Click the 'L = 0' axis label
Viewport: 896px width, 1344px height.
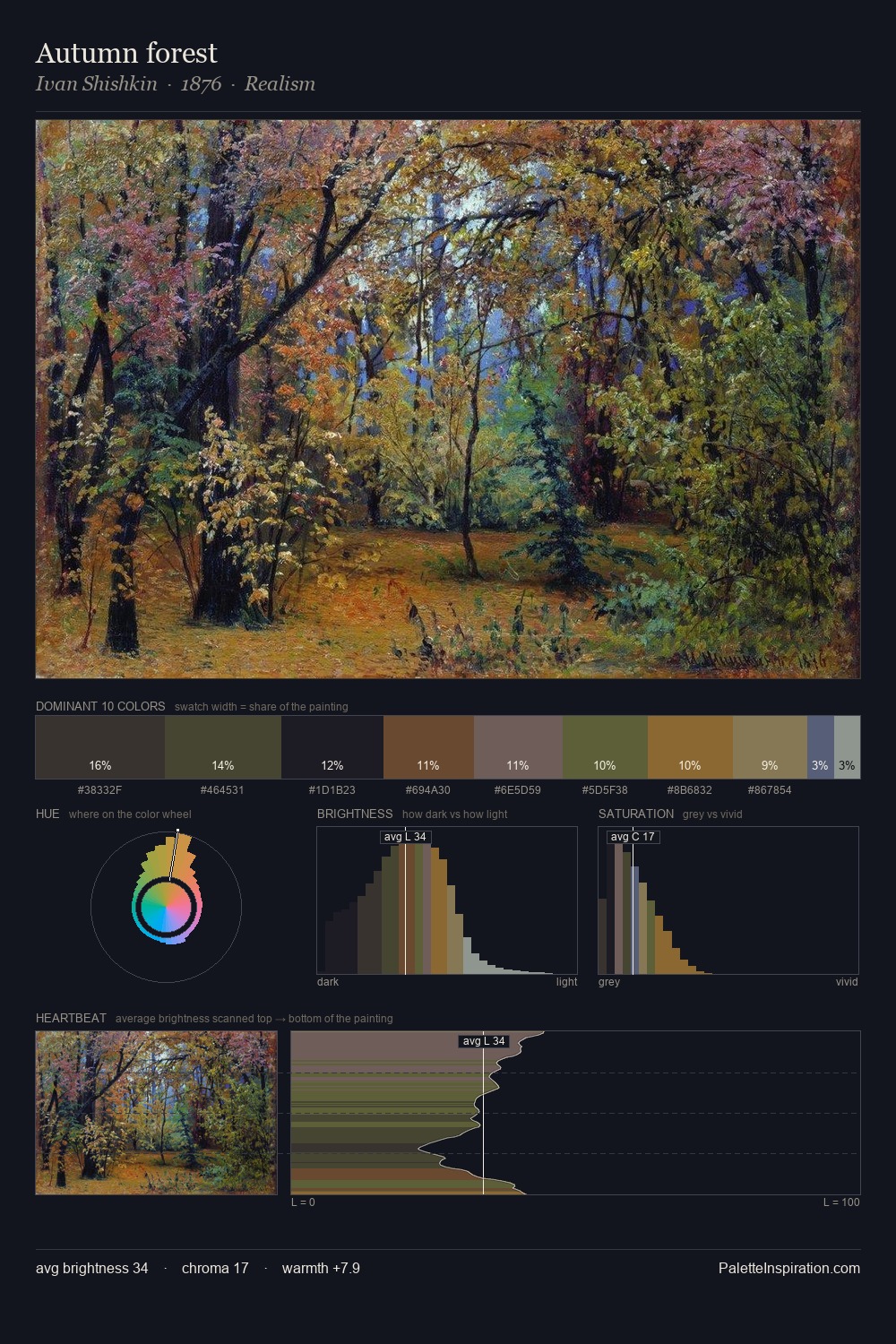coord(303,1202)
